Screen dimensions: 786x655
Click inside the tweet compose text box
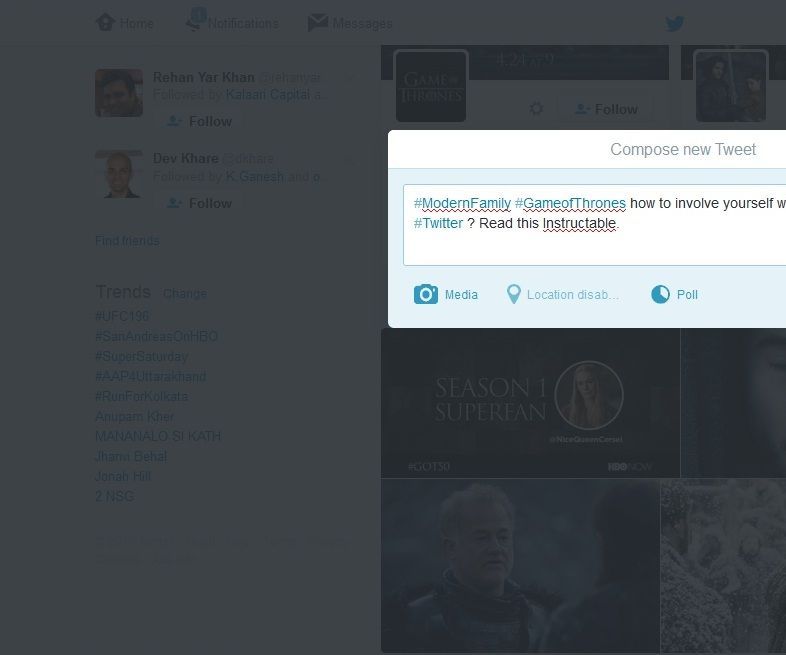click(595, 225)
